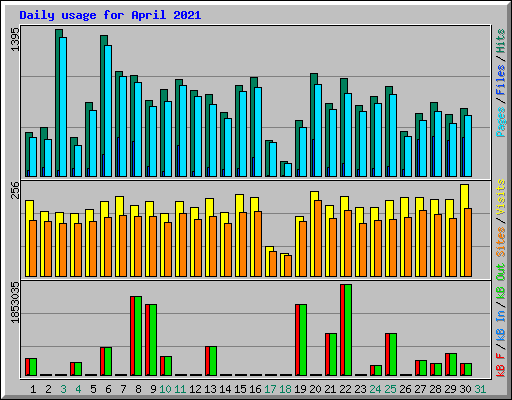
Task: Click the orange Sites bar for day 18
Action: point(288,266)
